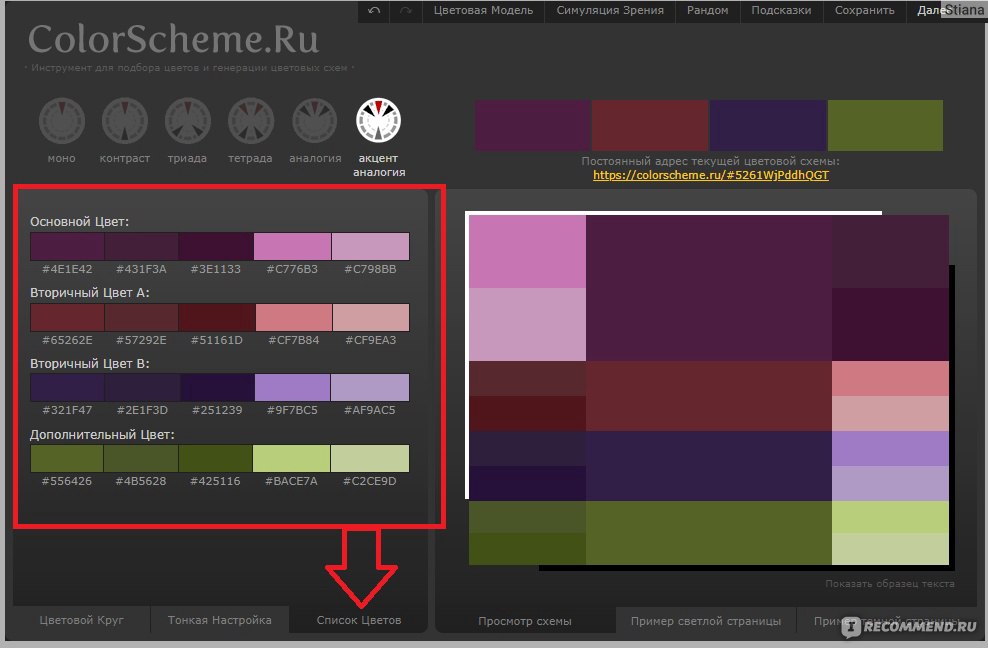Select swatch above #251239

pyautogui.click(x=217, y=388)
